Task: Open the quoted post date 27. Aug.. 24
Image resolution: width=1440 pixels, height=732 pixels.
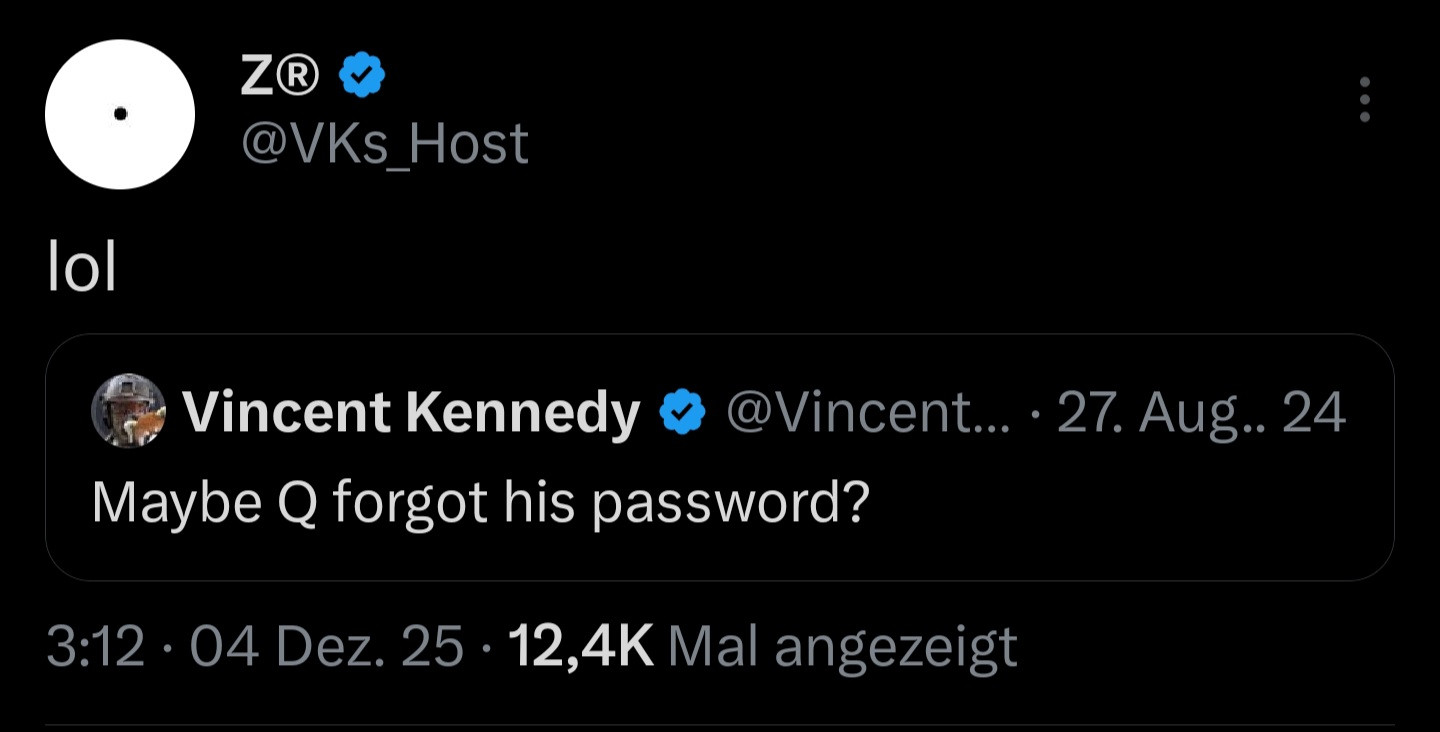Action: (1200, 413)
